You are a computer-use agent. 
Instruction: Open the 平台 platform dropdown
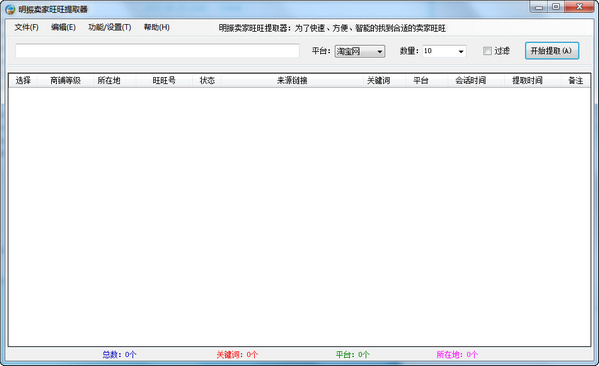coord(360,51)
